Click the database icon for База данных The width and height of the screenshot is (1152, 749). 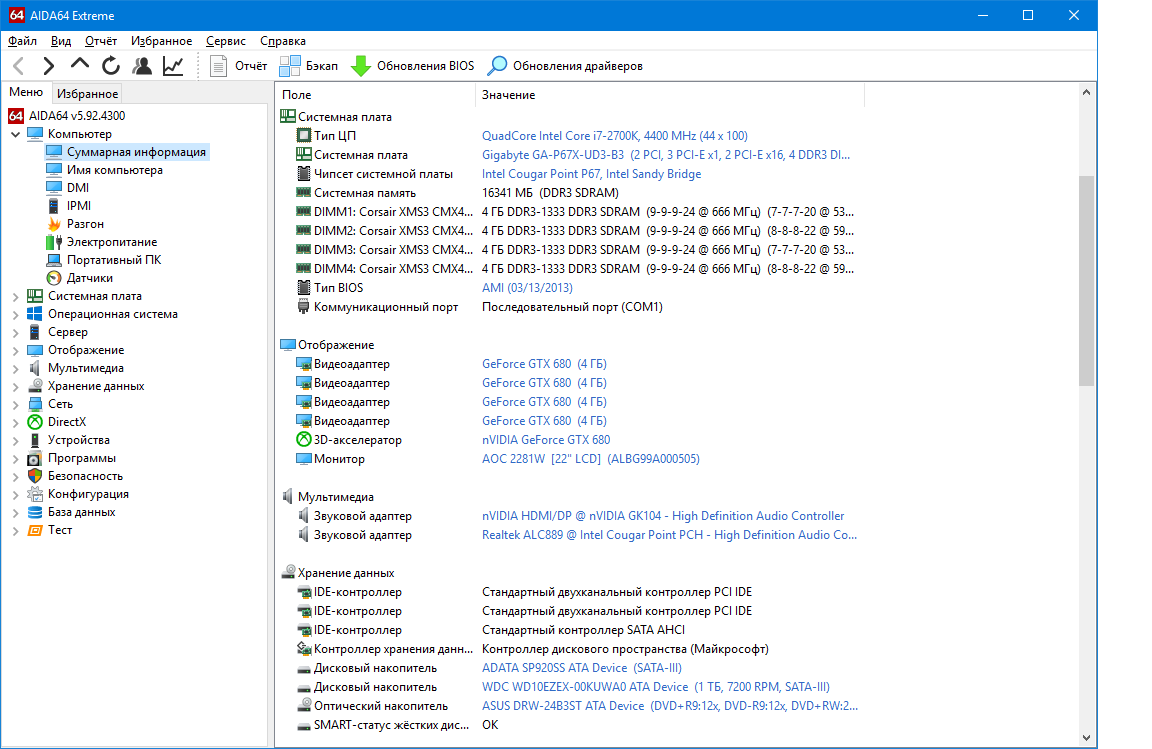[35, 512]
